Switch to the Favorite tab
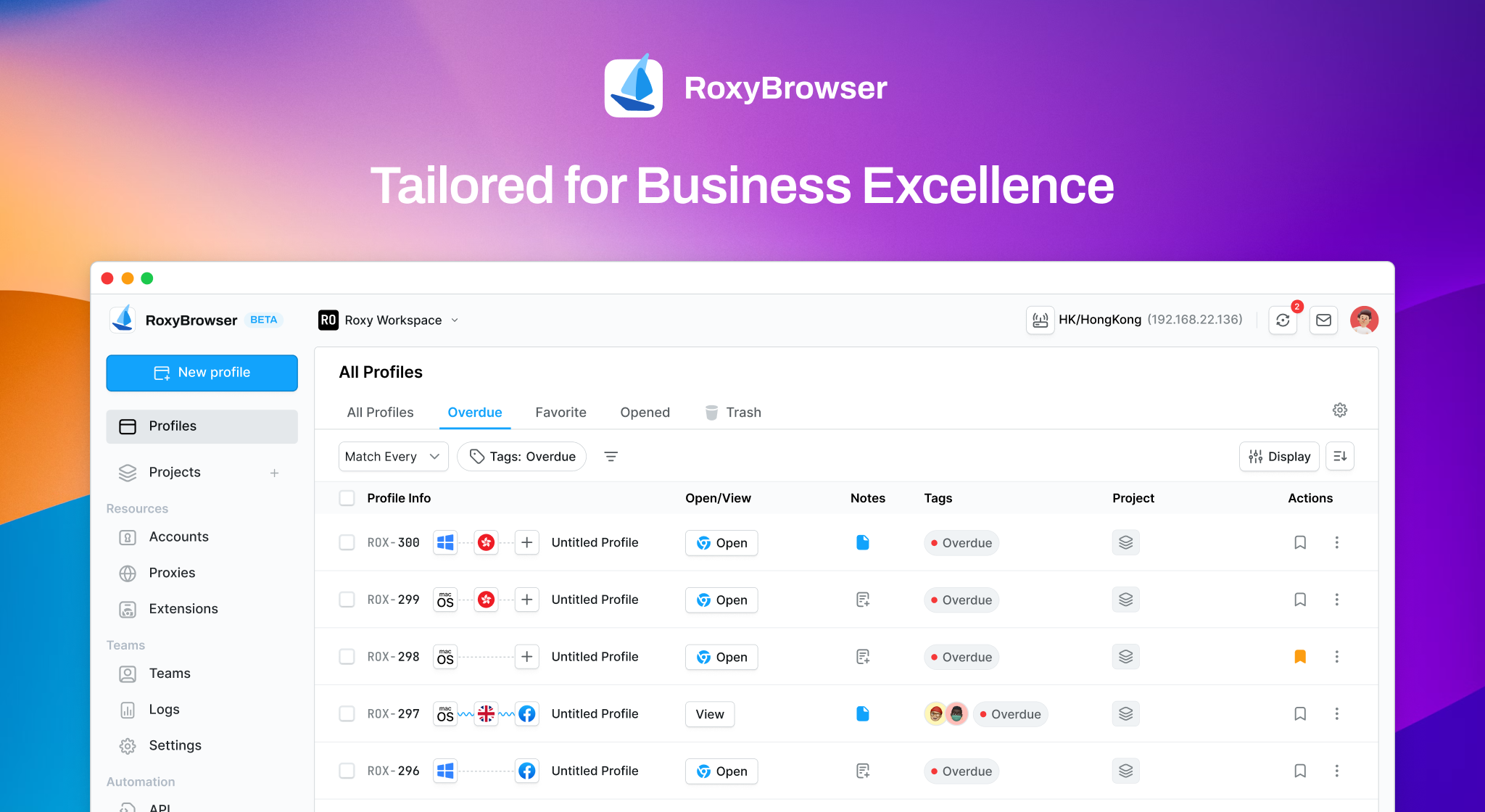This screenshot has height=812, width=1485. point(561,413)
